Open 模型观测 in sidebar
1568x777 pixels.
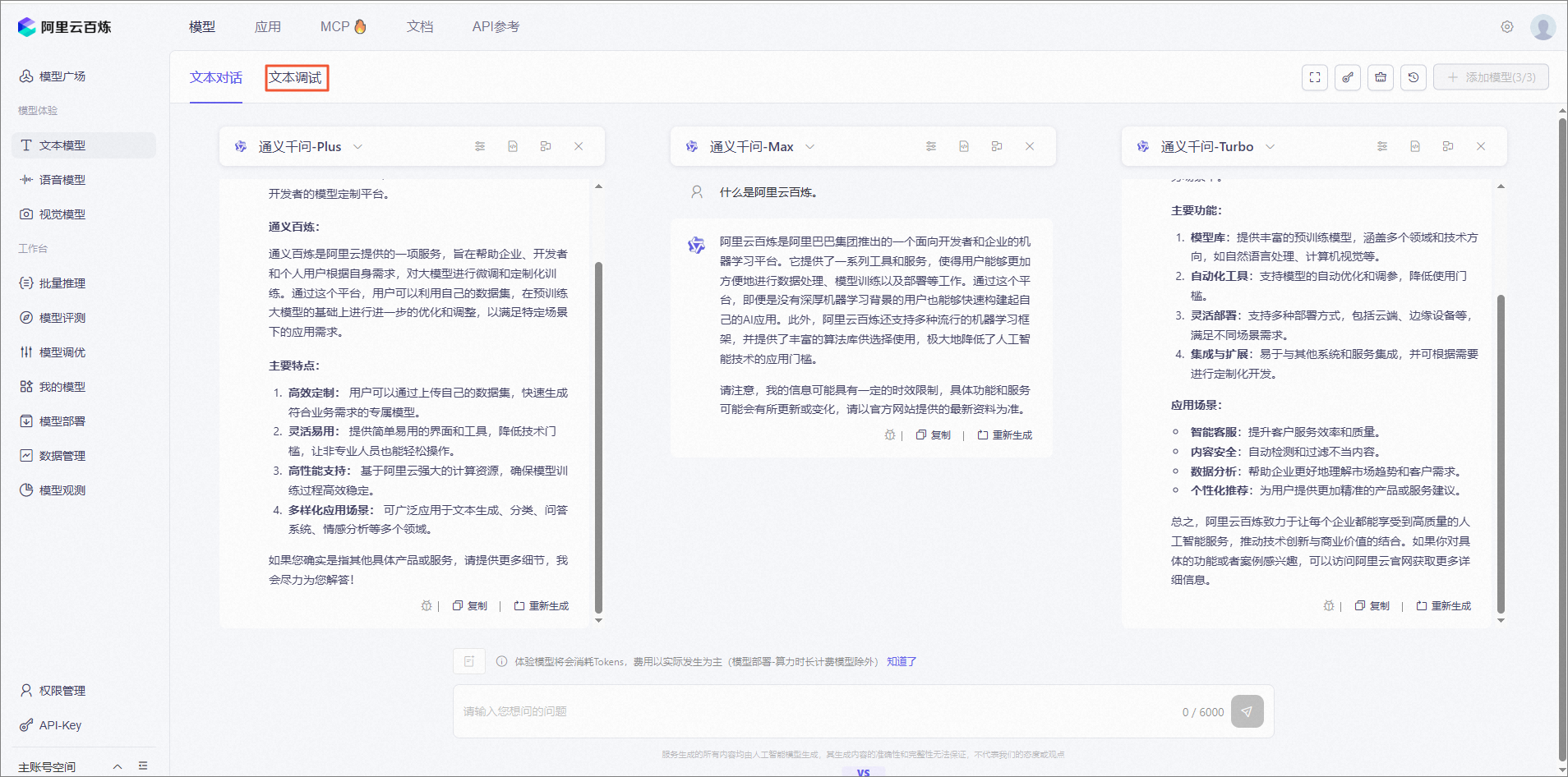(84, 490)
